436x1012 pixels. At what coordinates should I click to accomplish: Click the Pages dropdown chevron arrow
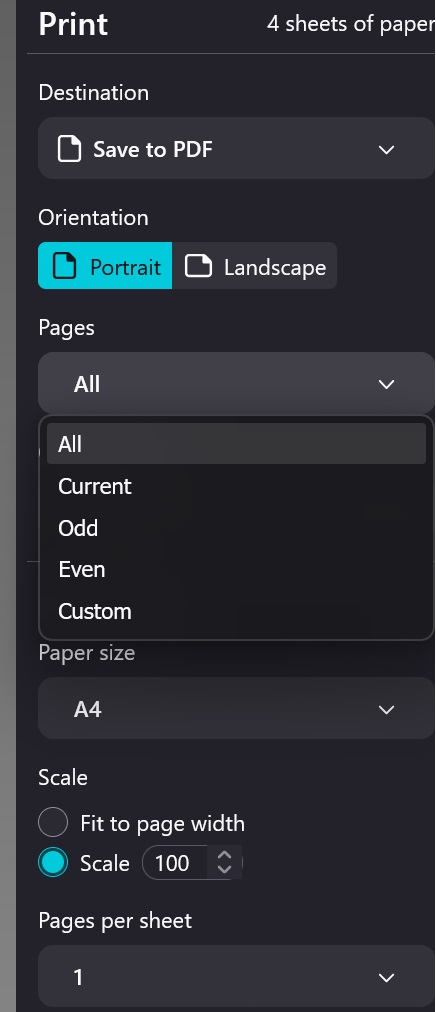(x=386, y=385)
